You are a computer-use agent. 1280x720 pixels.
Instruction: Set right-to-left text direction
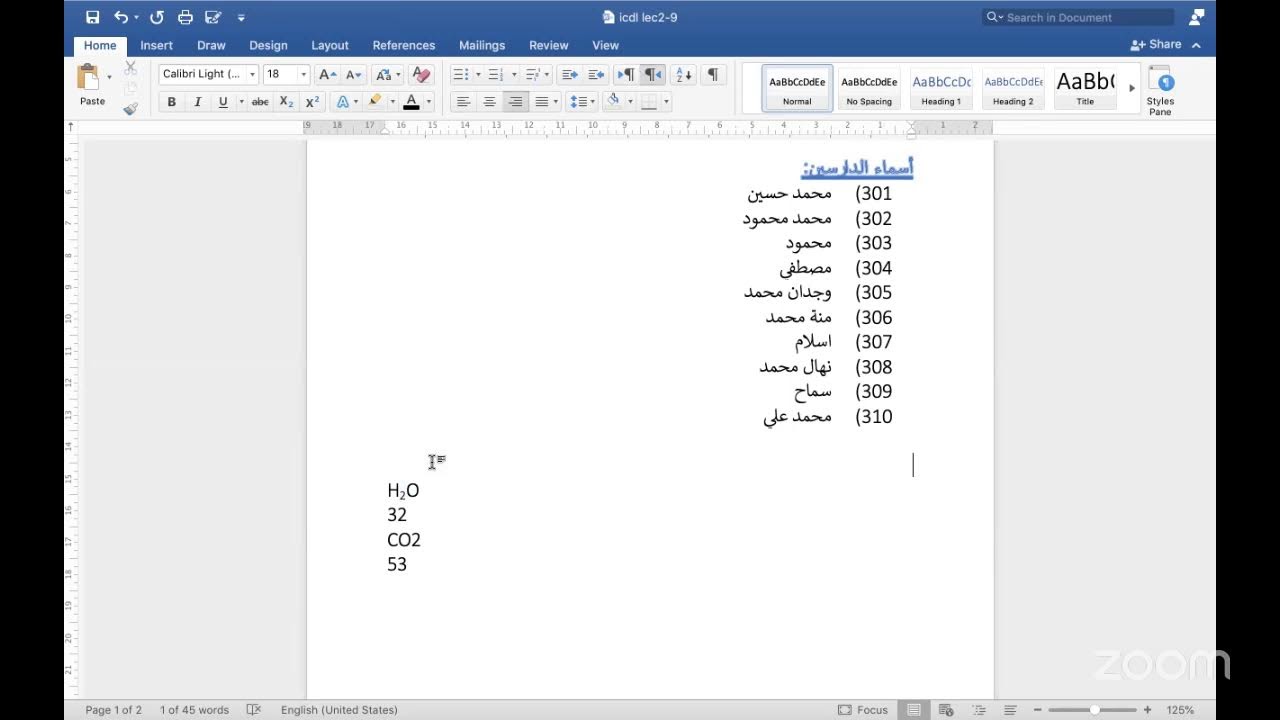coord(652,74)
